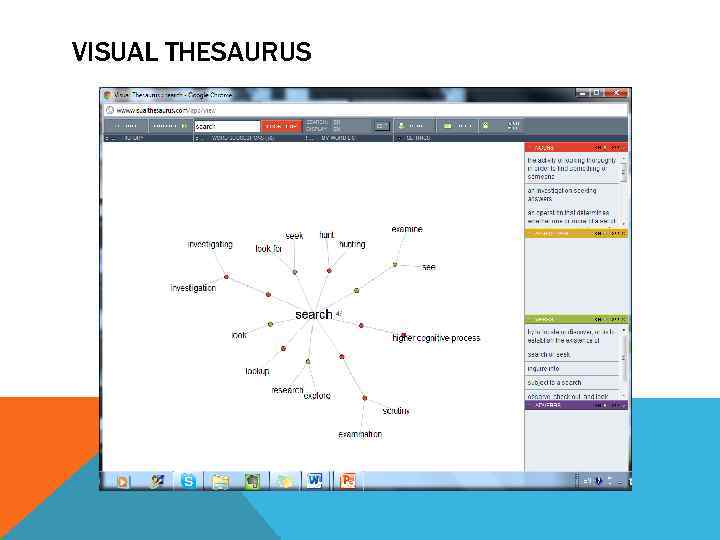The width and height of the screenshot is (720, 540).
Task: Select the phrase "higher cognitive process"
Action: (x=436, y=338)
